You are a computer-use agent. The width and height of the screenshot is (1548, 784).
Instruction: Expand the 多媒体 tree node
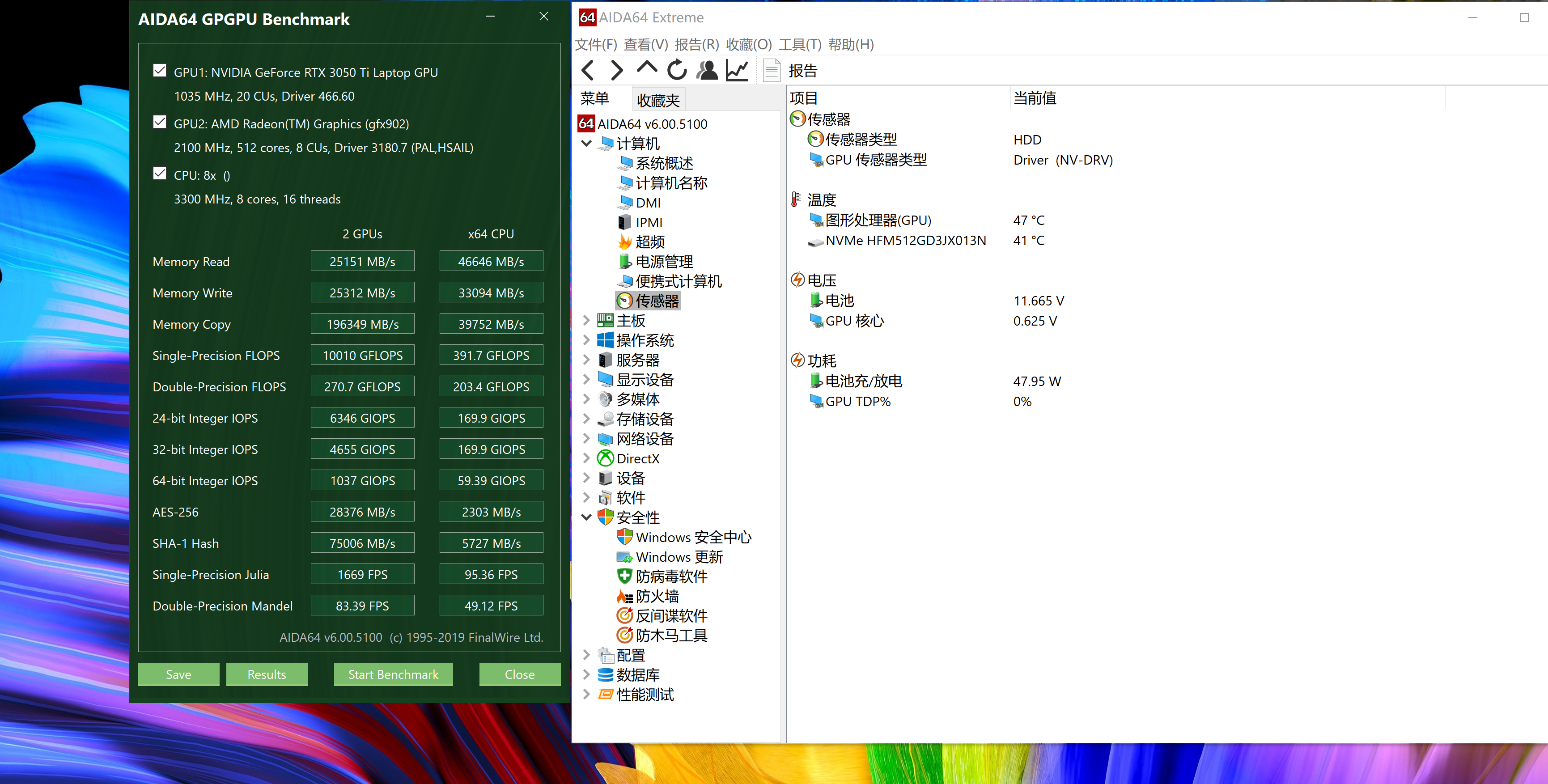click(586, 399)
